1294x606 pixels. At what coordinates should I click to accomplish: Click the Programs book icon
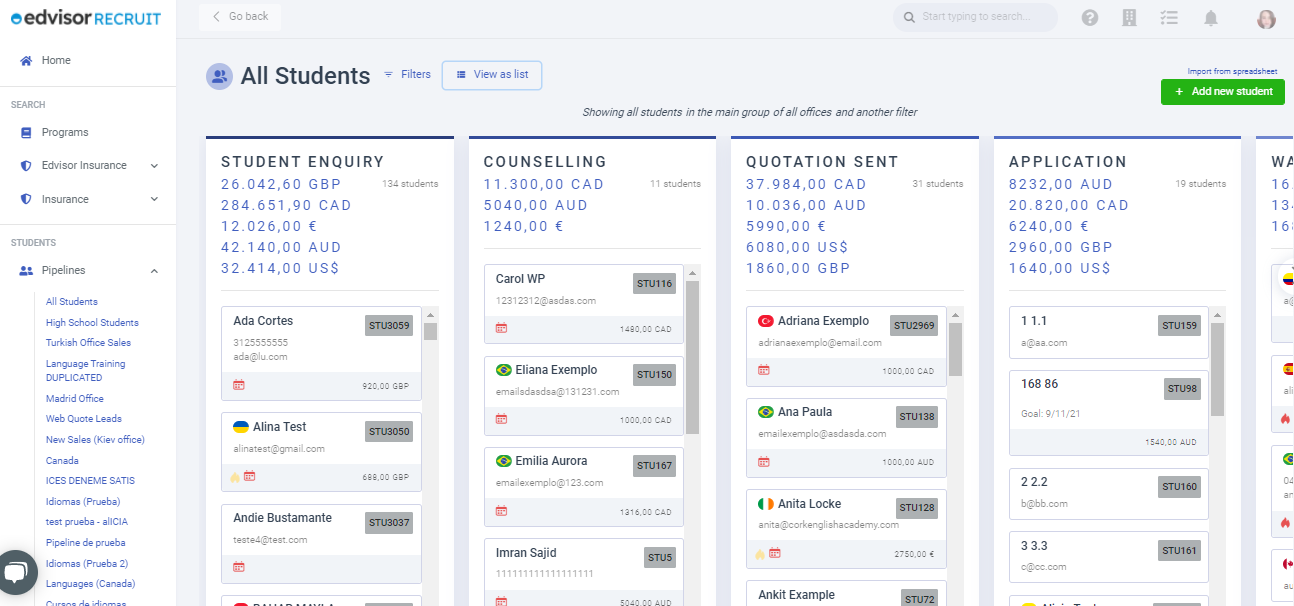(x=26, y=132)
